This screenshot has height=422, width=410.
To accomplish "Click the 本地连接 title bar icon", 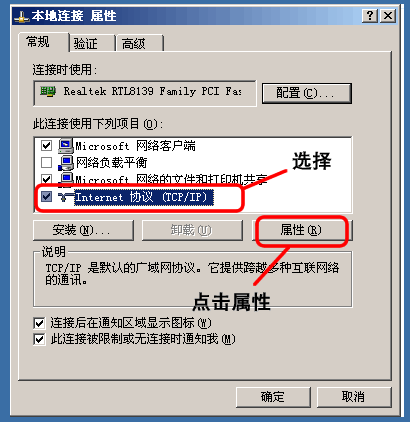I will (x=21, y=16).
